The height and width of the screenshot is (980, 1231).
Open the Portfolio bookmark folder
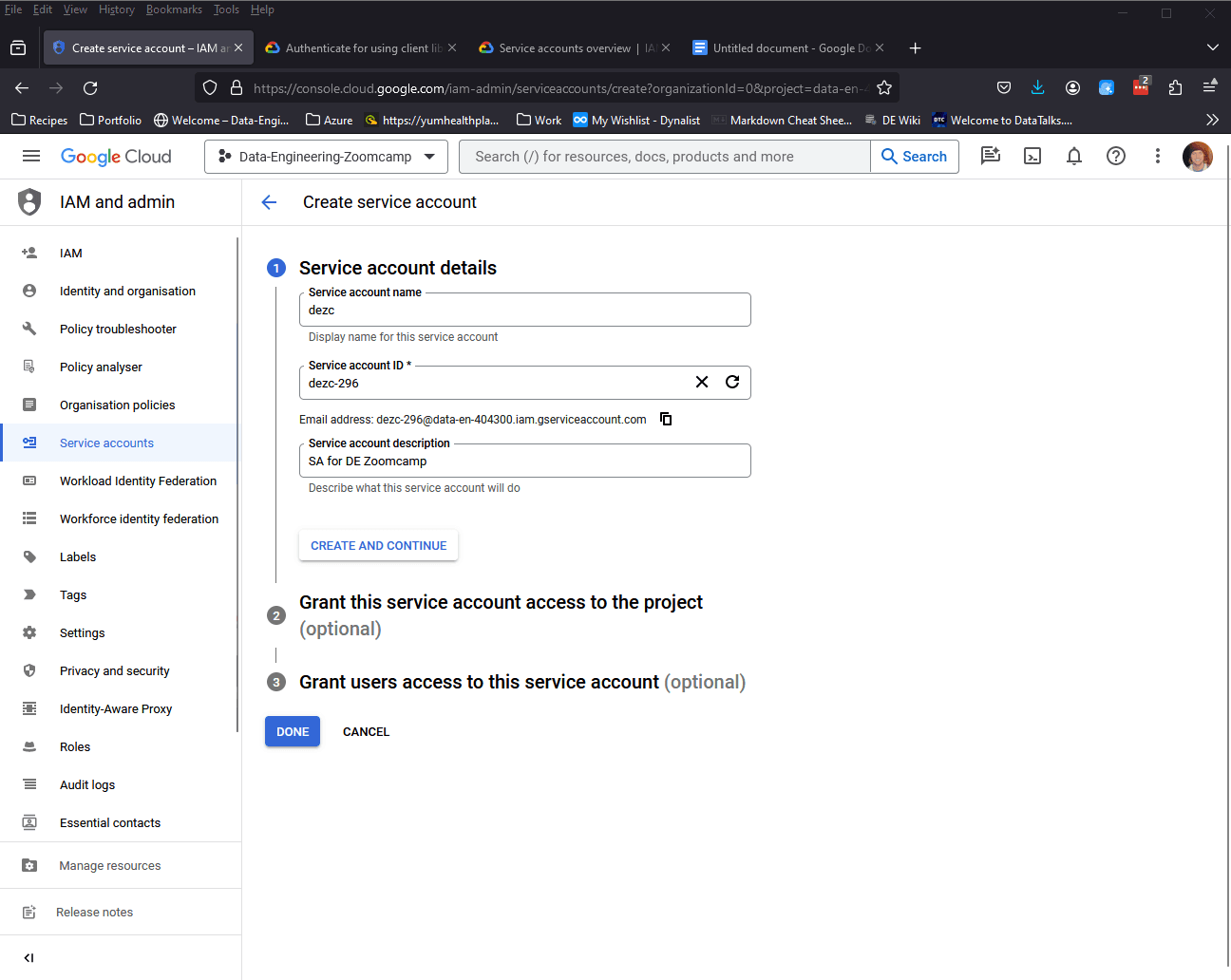pos(110,120)
